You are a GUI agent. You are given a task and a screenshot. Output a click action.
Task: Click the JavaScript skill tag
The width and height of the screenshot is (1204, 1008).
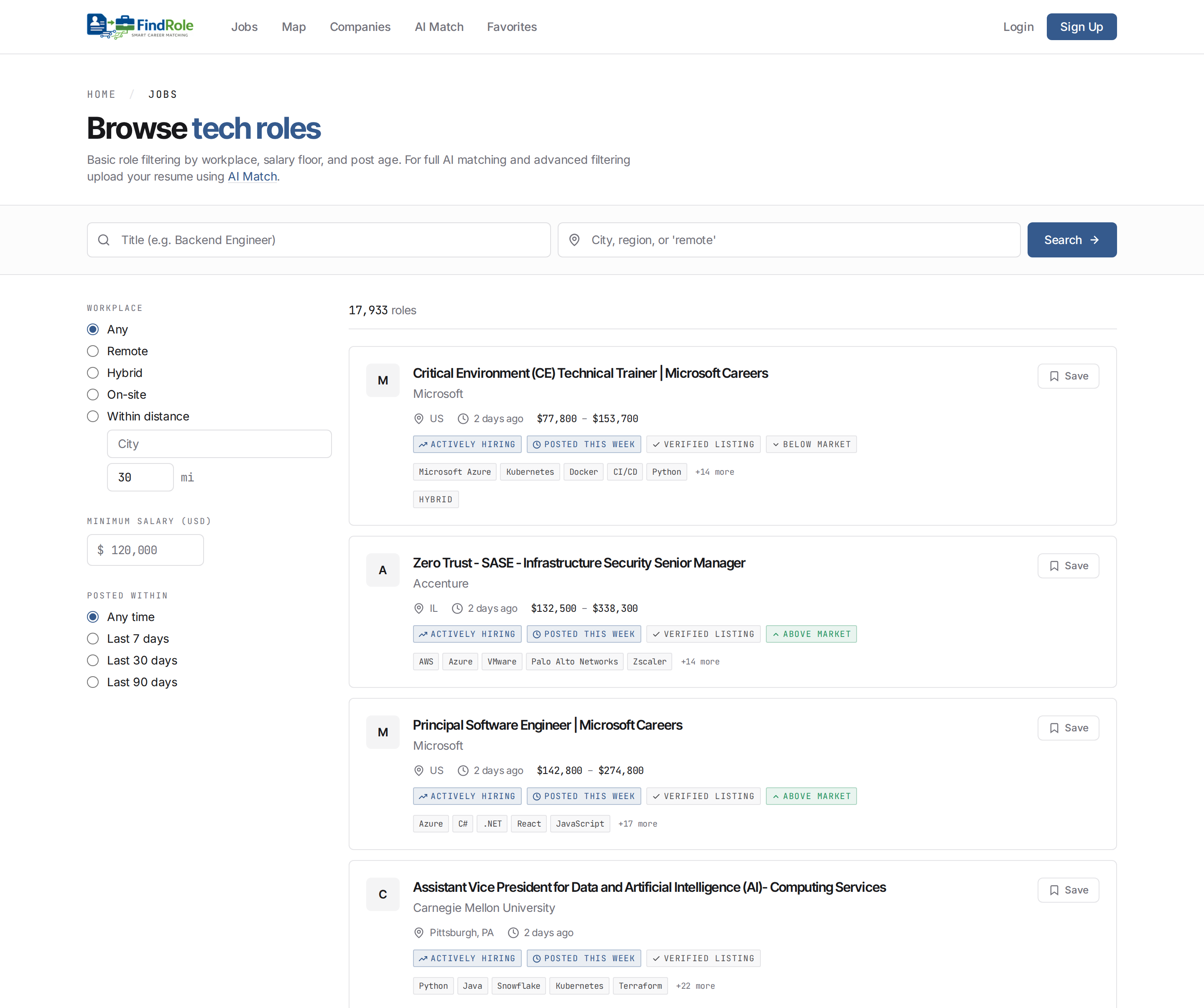point(580,824)
